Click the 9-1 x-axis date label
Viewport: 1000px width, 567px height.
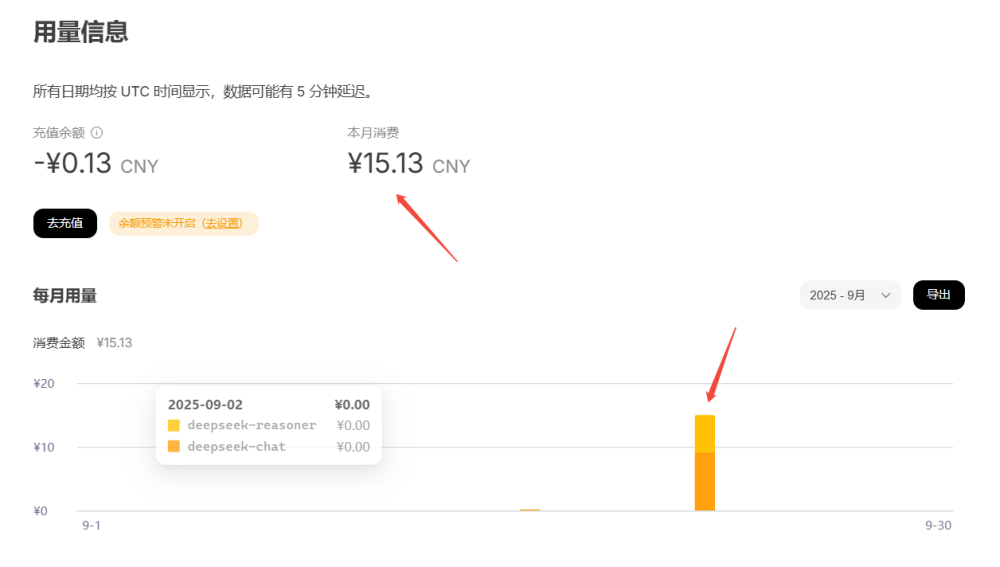[91, 525]
